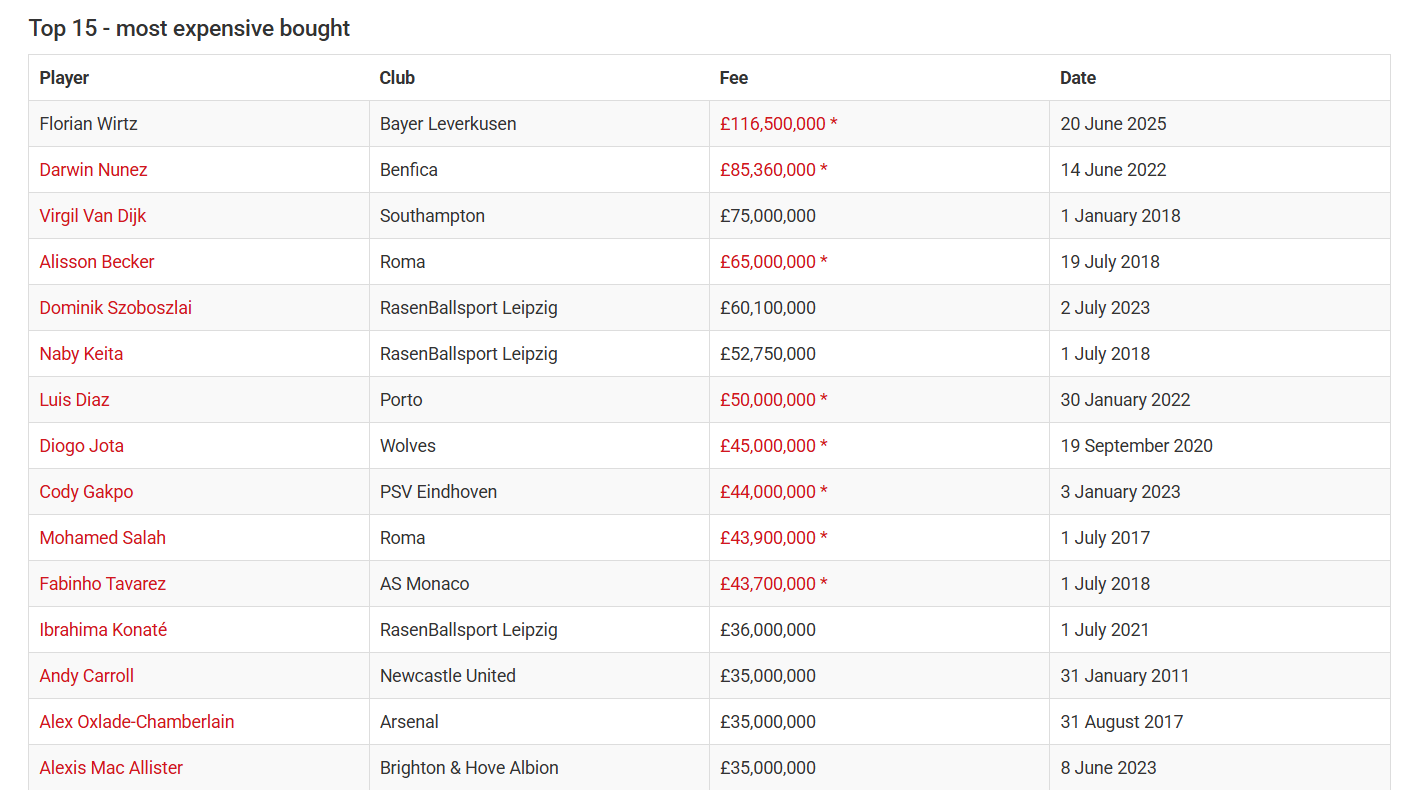The width and height of the screenshot is (1420, 790).
Task: Click the 31 January 2011 date cell
Action: (x=1220, y=676)
